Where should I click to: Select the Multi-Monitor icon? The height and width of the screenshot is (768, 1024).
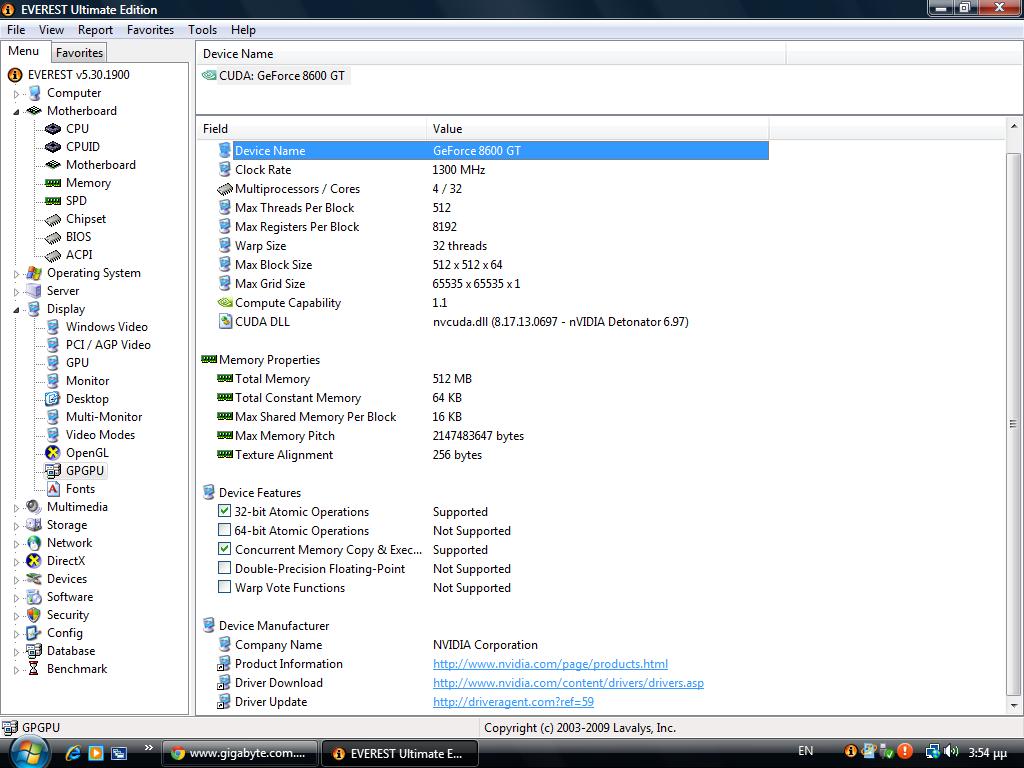tap(53, 417)
